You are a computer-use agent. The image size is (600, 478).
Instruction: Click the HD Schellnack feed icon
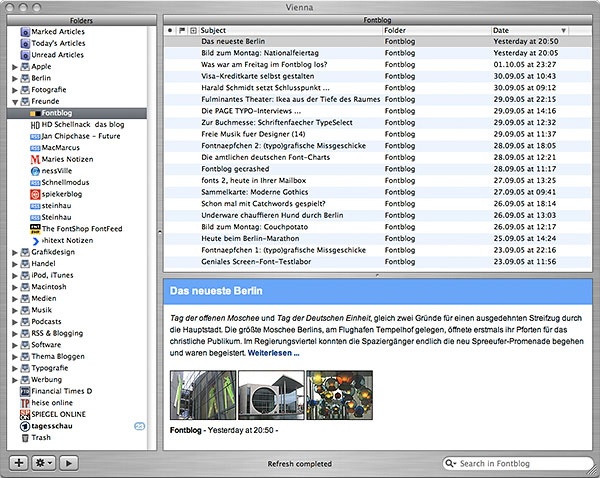(35, 125)
